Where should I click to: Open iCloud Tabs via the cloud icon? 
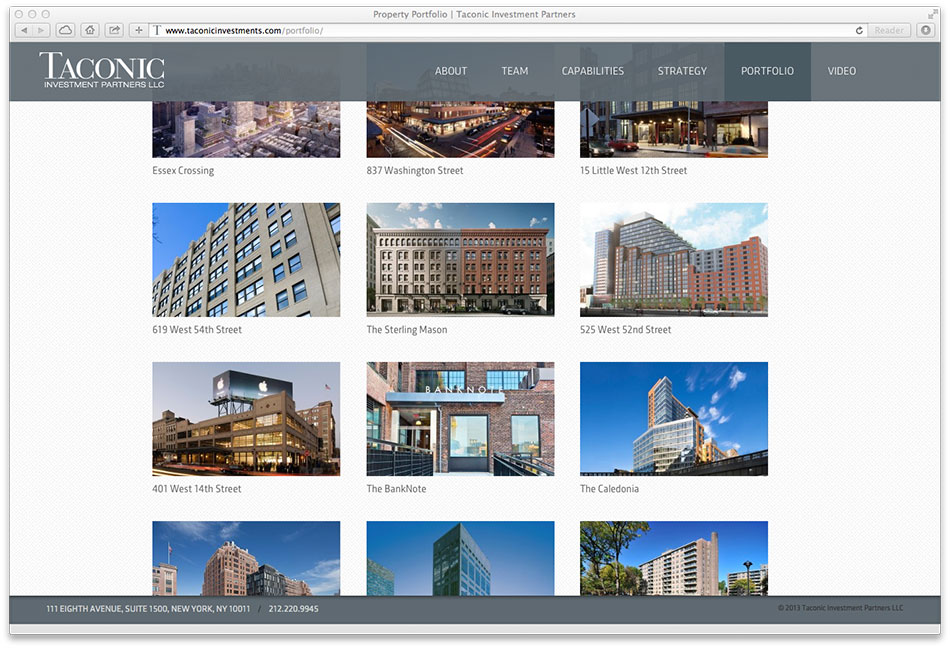coord(64,30)
